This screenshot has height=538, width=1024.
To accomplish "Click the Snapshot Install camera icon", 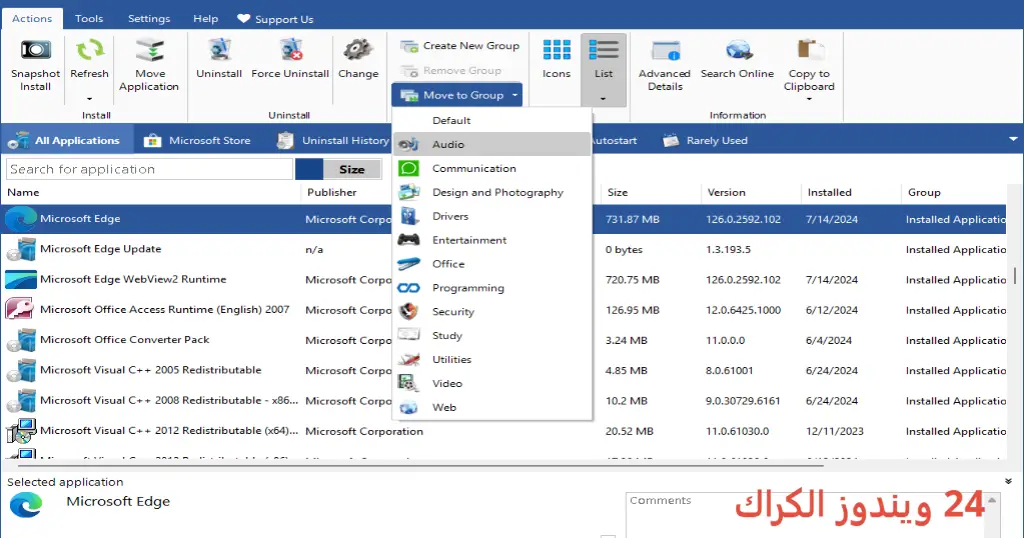I will [x=35, y=50].
